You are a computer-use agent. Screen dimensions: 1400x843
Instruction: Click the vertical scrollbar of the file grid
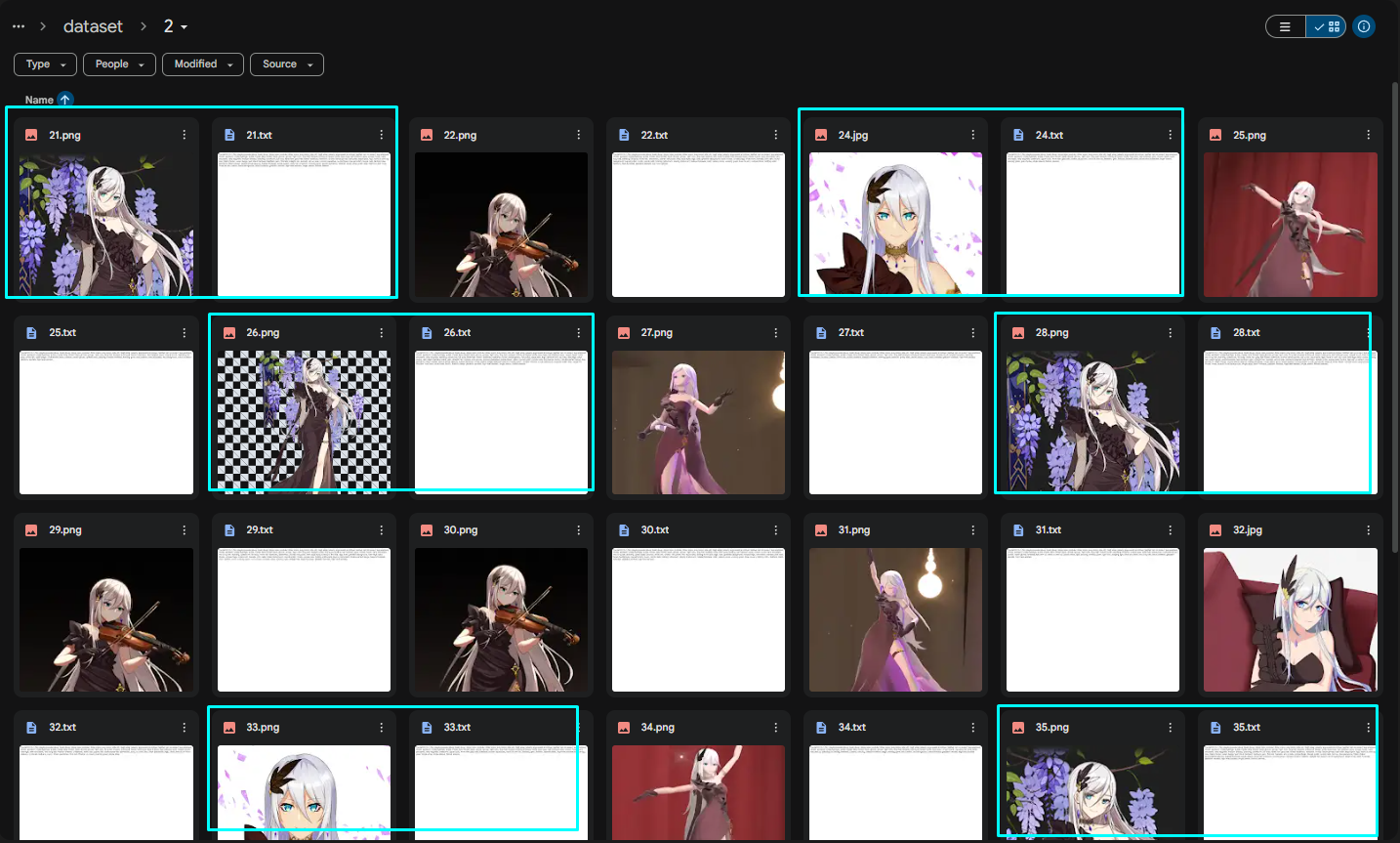coord(1394,317)
